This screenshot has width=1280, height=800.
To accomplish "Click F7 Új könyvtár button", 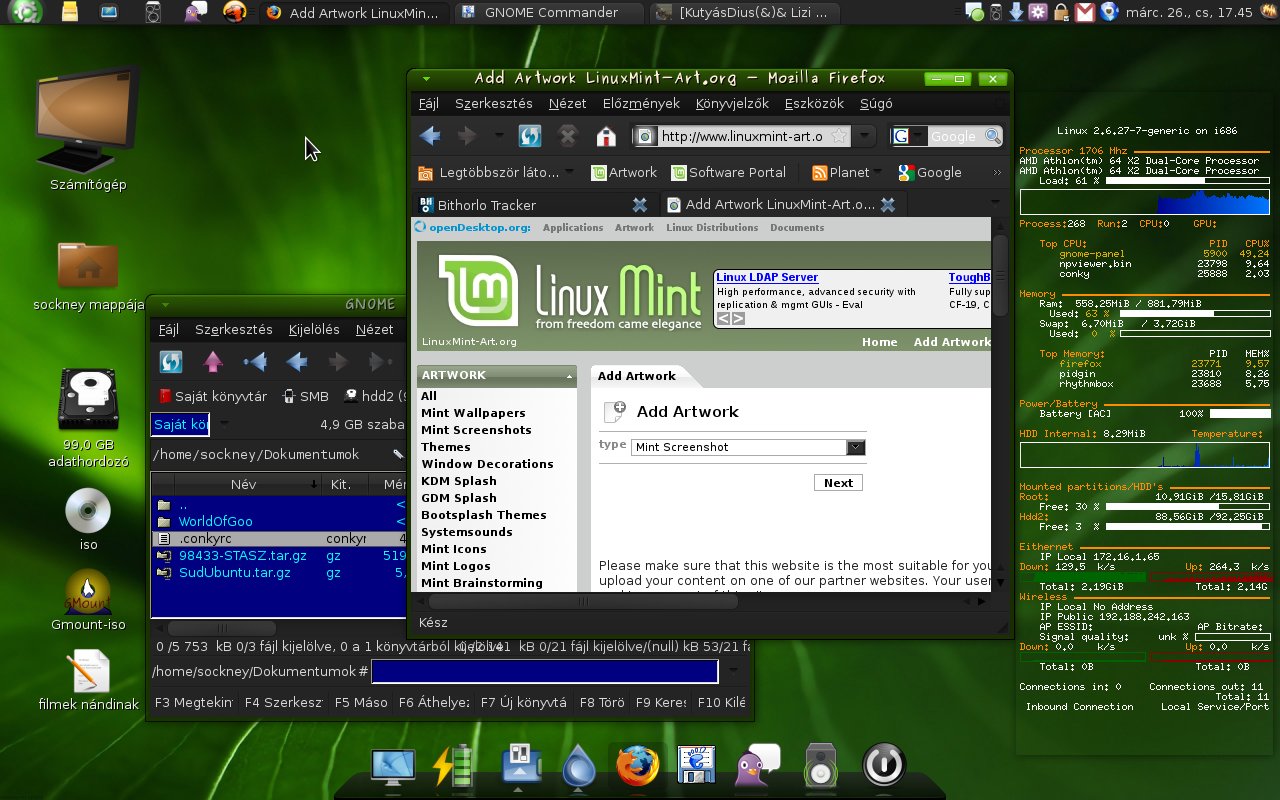I will coord(523,702).
